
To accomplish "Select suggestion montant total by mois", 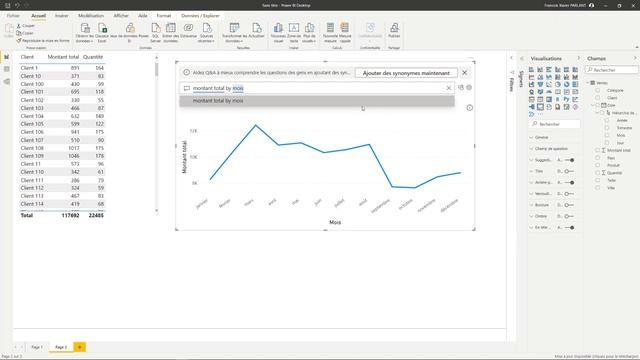I will 317,101.
